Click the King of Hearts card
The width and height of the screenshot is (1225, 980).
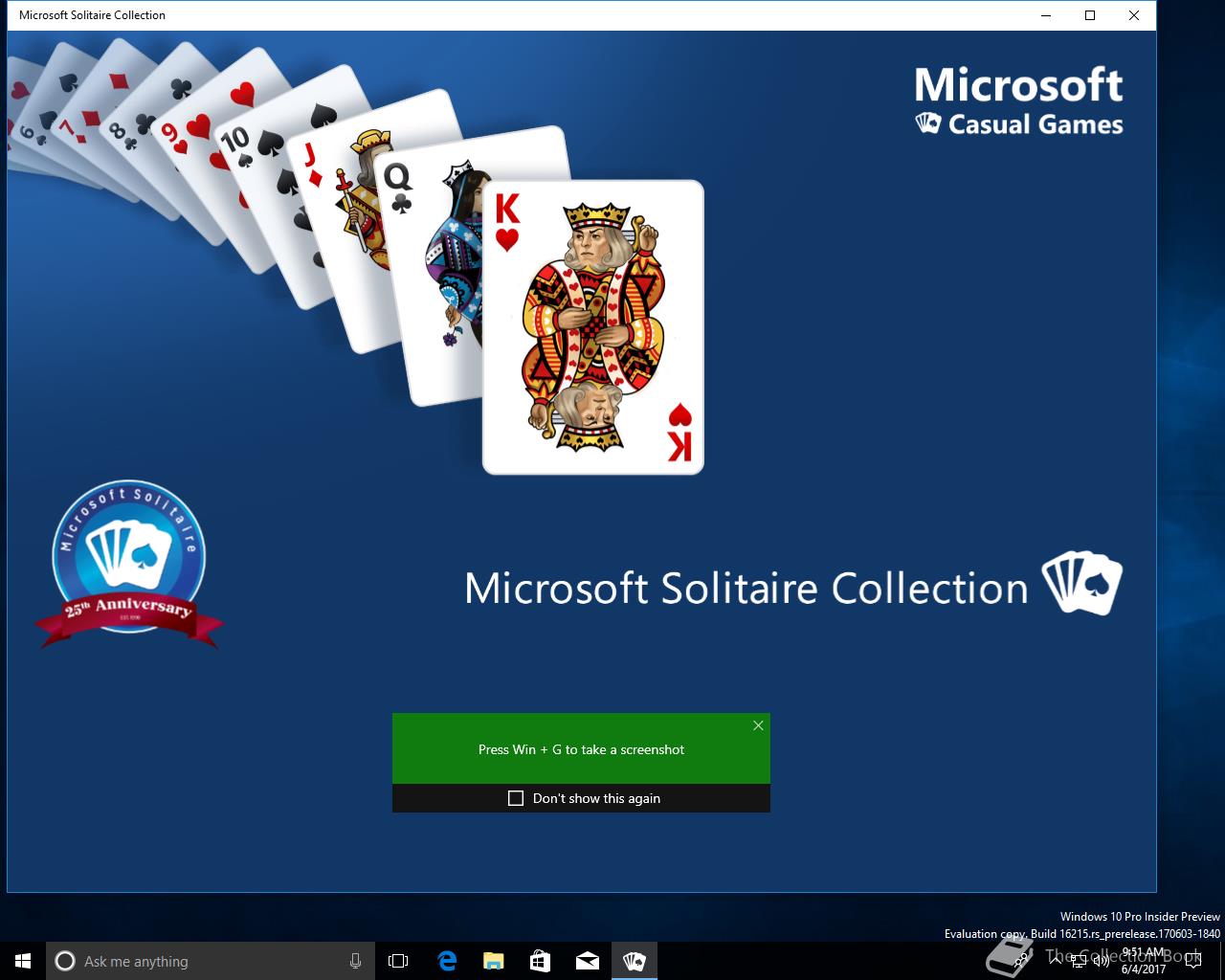[593, 326]
